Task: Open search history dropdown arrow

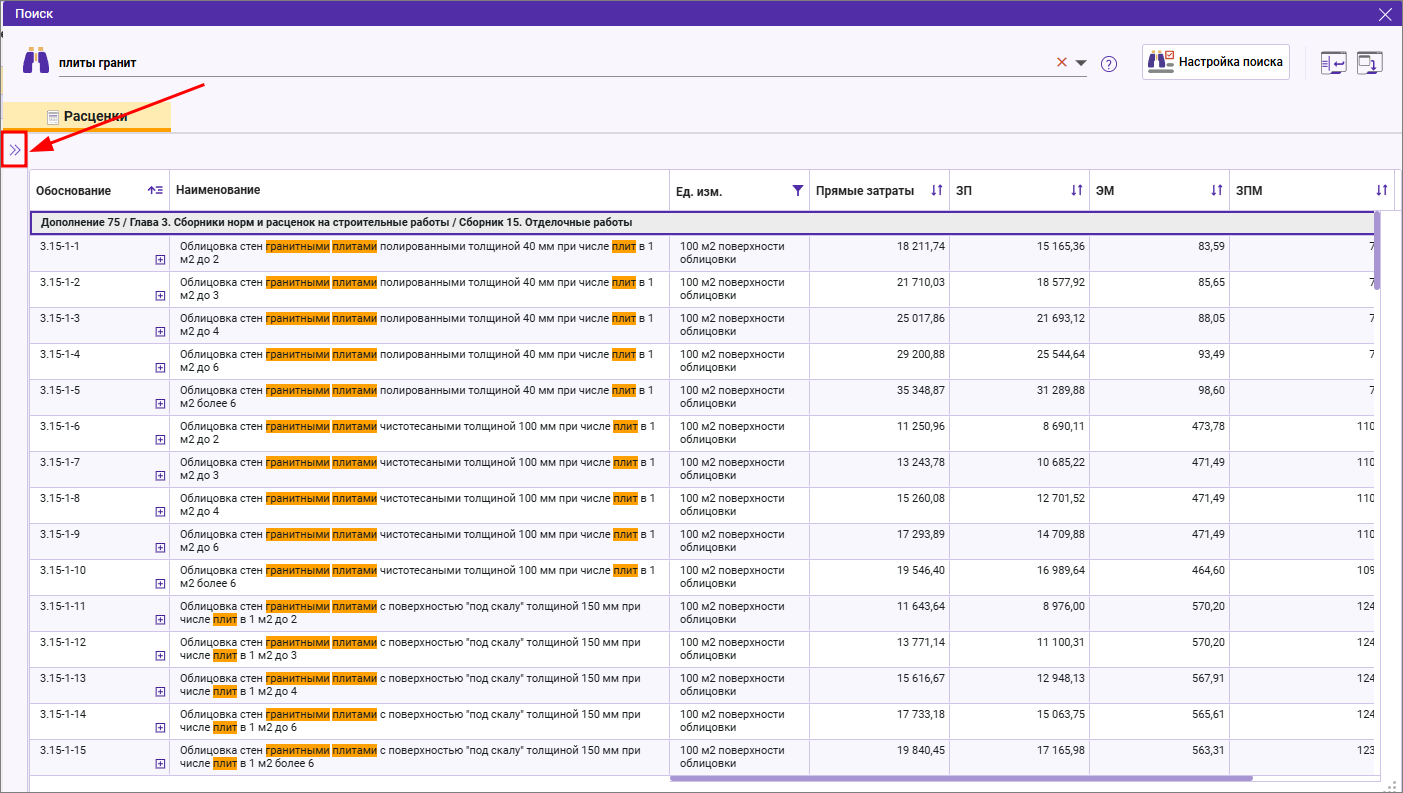Action: coord(1081,63)
